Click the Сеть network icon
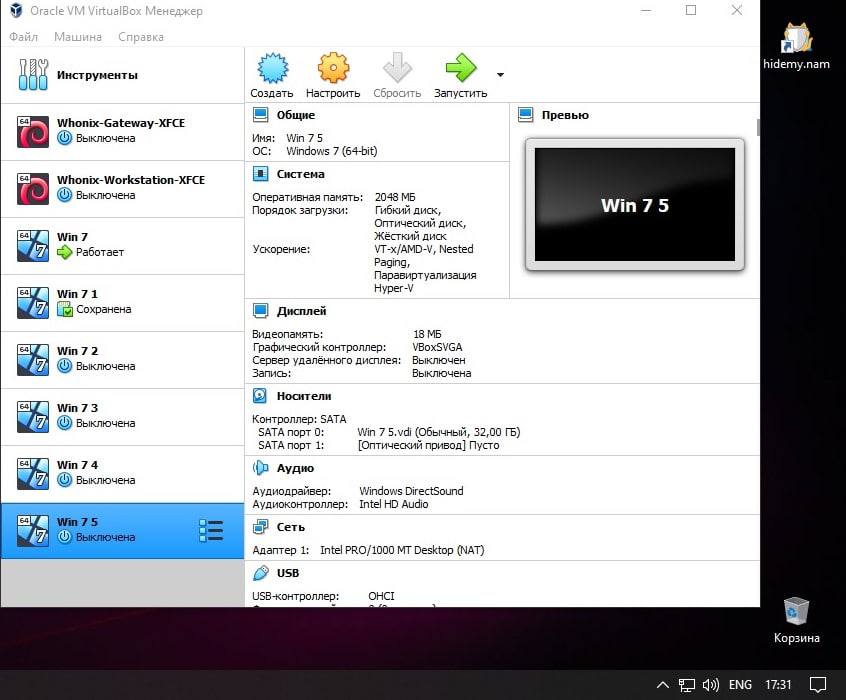 click(x=261, y=526)
